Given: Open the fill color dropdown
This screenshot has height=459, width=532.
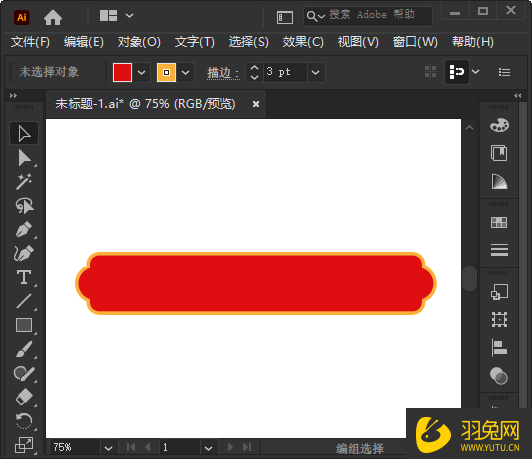Looking at the screenshot, I should pos(141,72).
